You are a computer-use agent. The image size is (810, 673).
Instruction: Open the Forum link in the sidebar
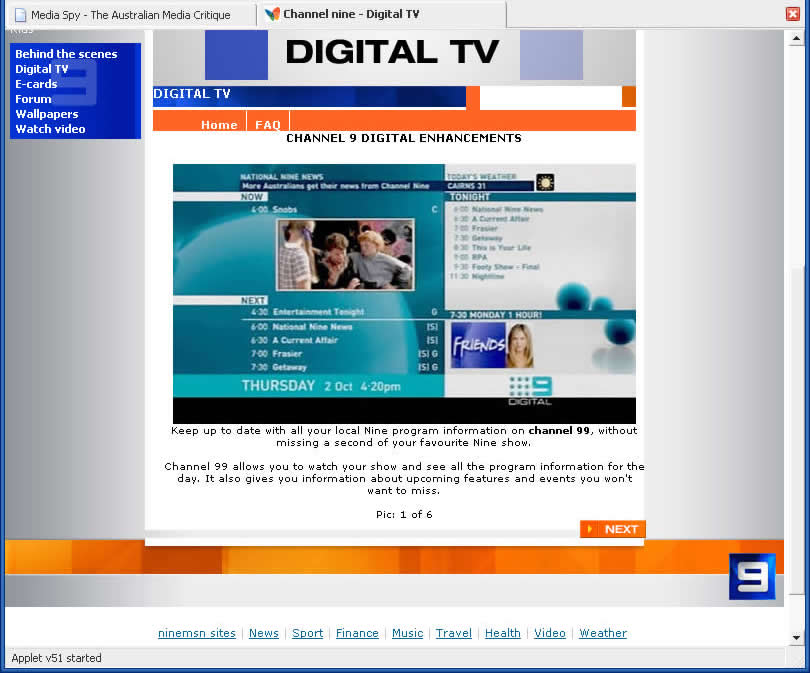pos(32,99)
